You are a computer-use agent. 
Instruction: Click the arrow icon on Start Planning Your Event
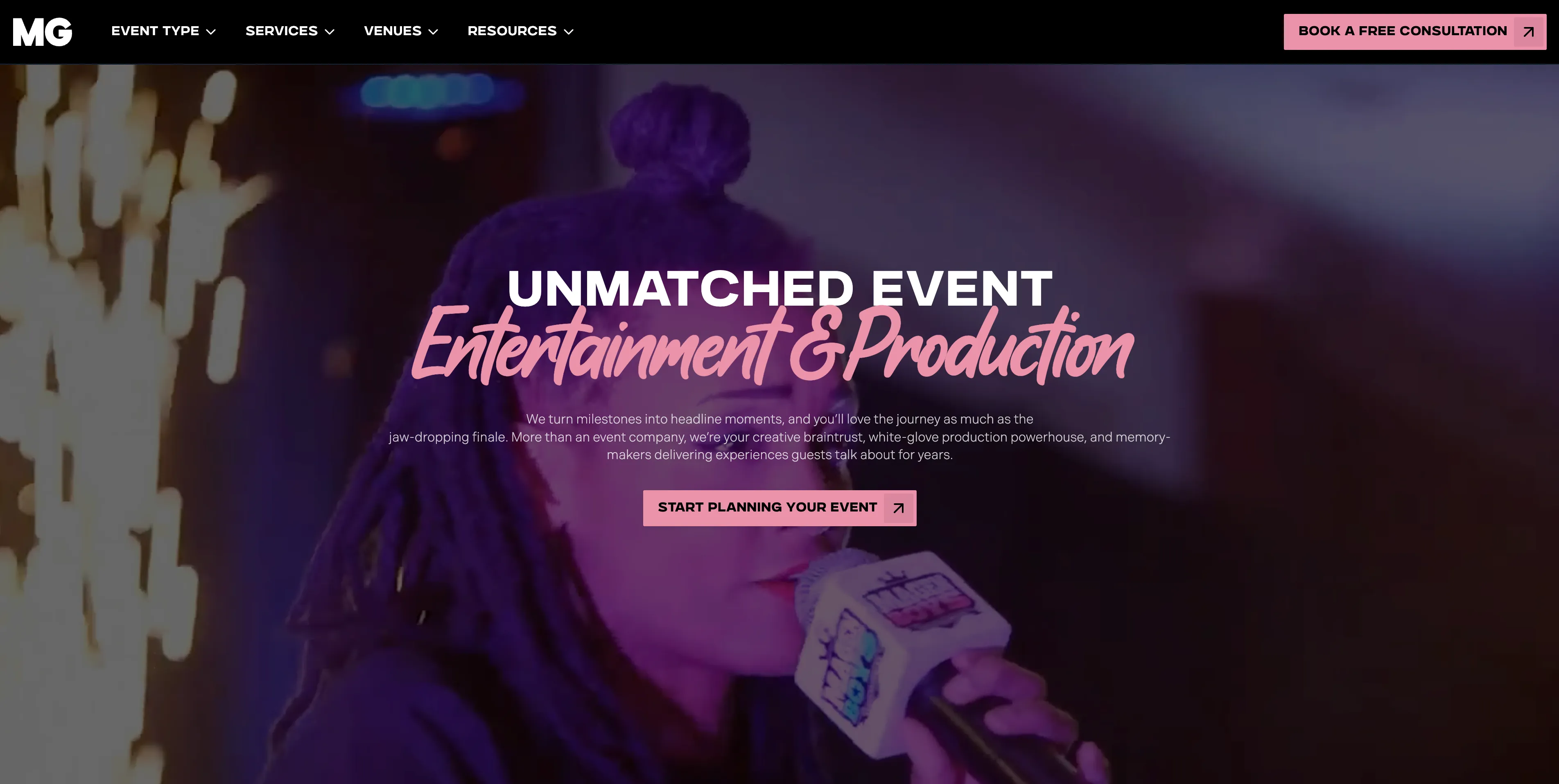pyautogui.click(x=899, y=508)
